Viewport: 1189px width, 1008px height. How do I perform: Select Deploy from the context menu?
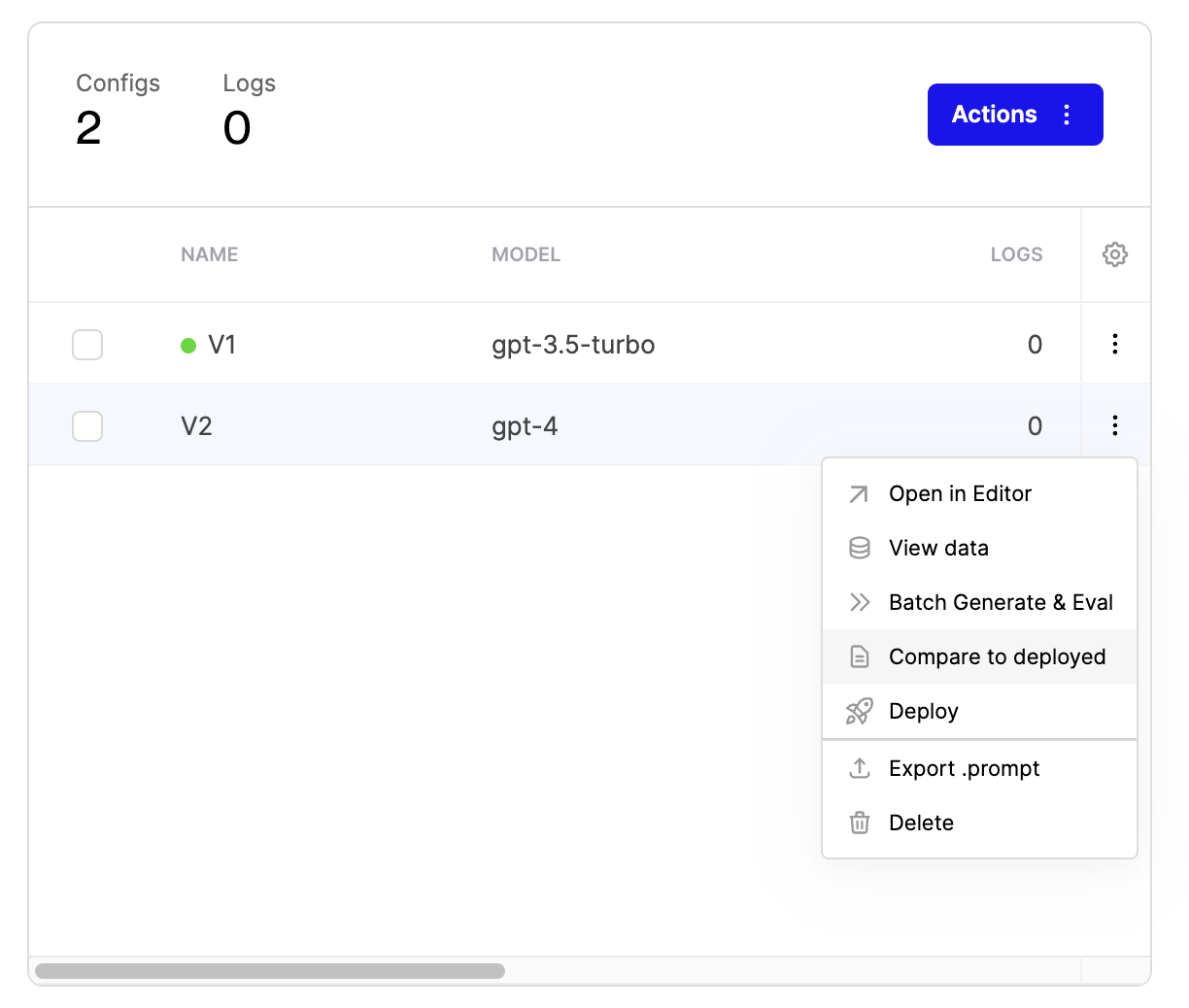(979, 711)
